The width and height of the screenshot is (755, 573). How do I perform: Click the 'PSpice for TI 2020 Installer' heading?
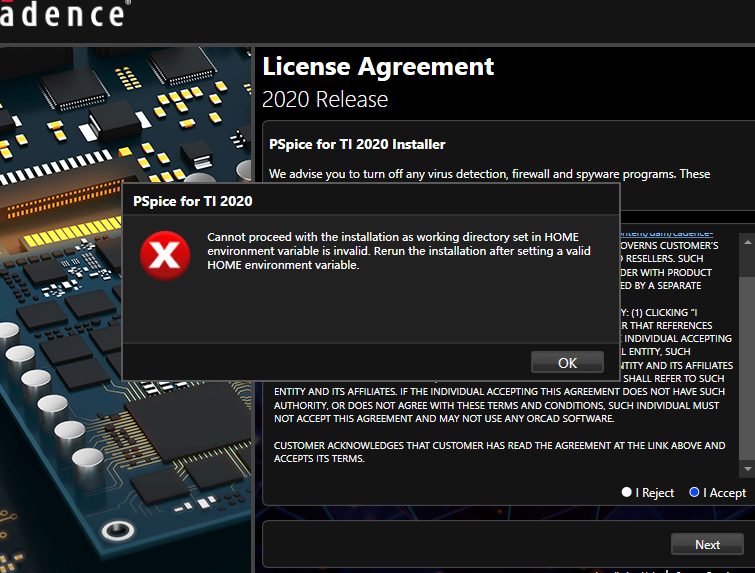[x=357, y=144]
